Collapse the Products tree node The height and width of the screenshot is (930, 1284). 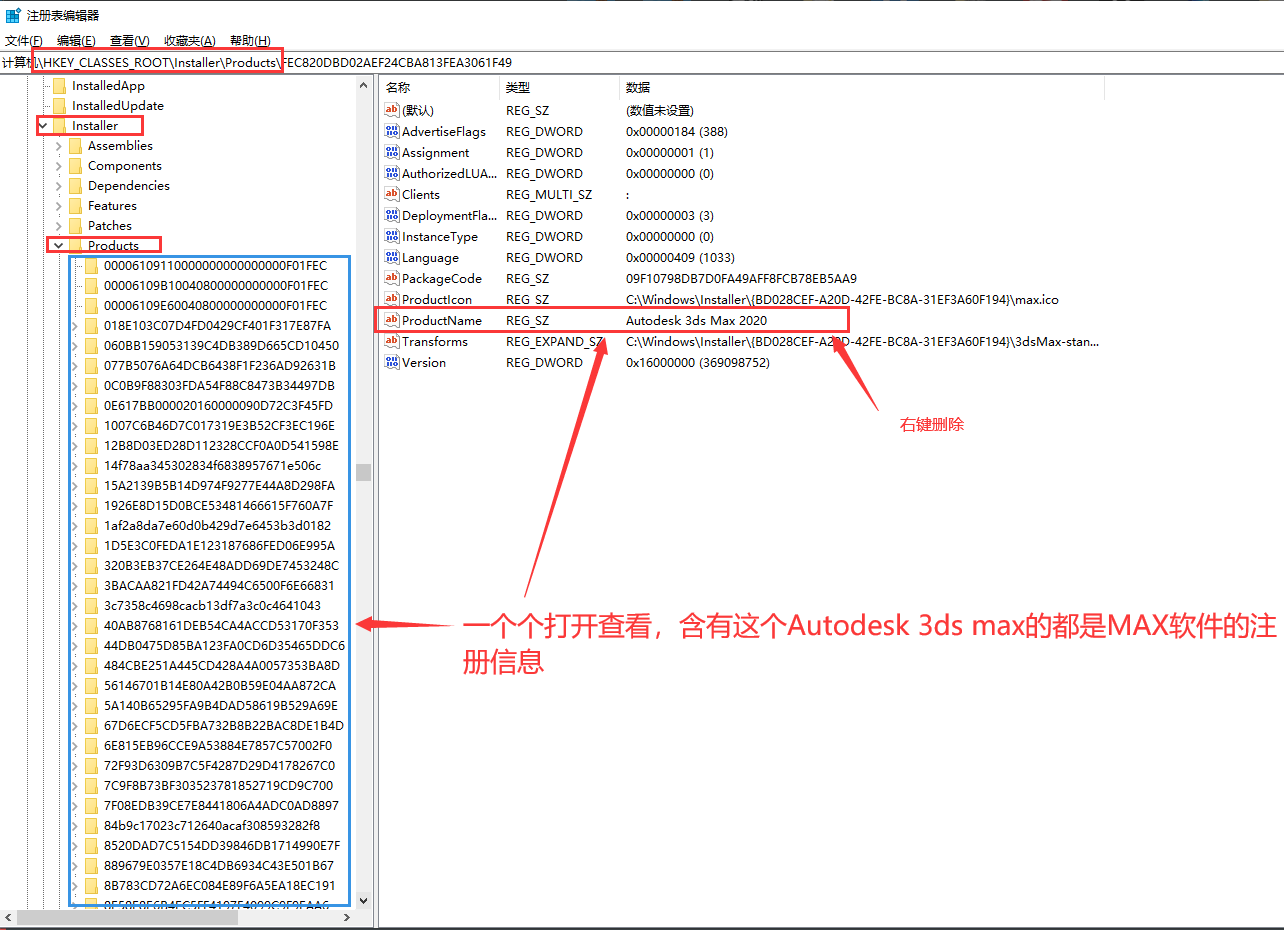click(59, 245)
